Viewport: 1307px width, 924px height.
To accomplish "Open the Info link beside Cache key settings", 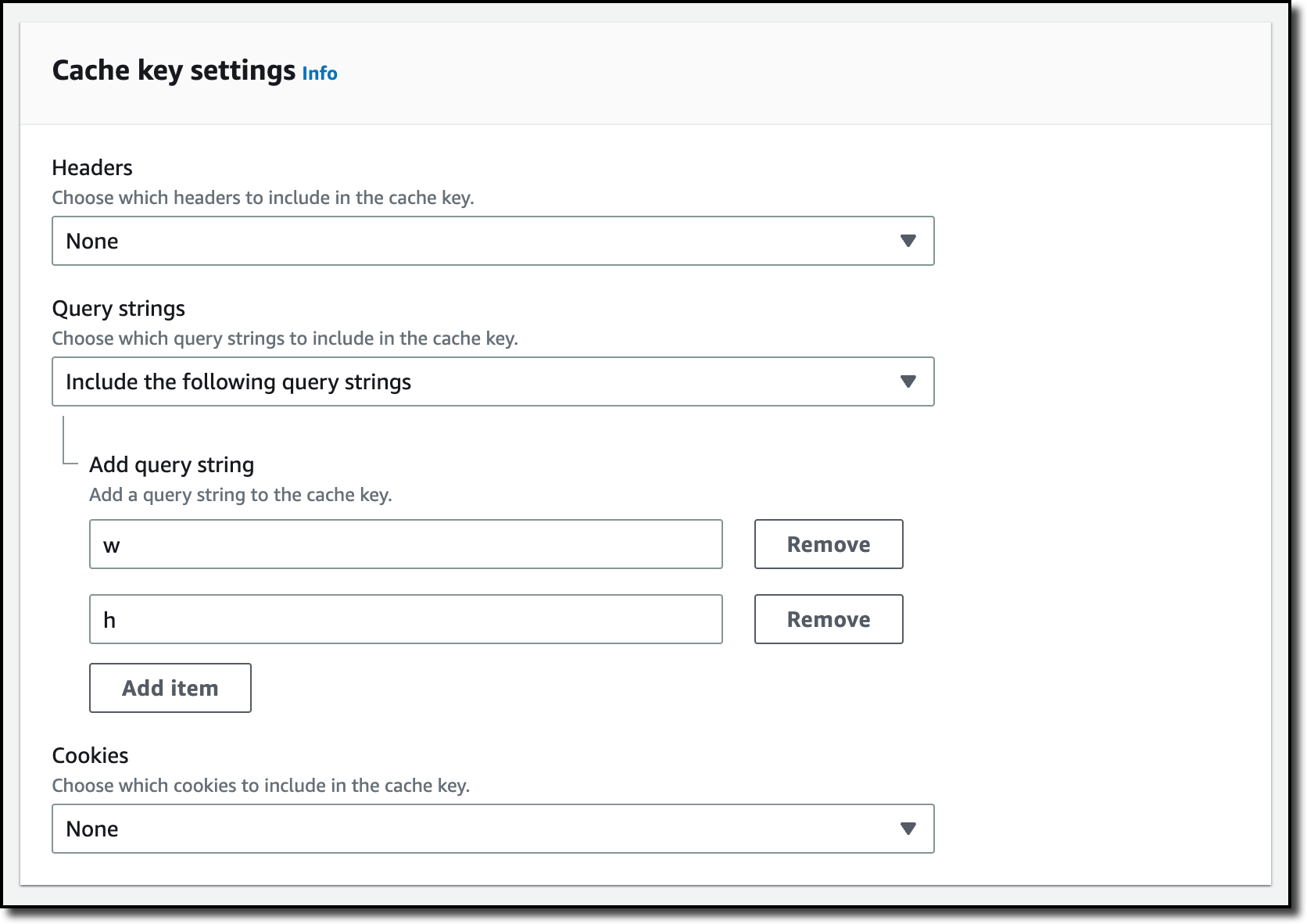I will click(320, 73).
